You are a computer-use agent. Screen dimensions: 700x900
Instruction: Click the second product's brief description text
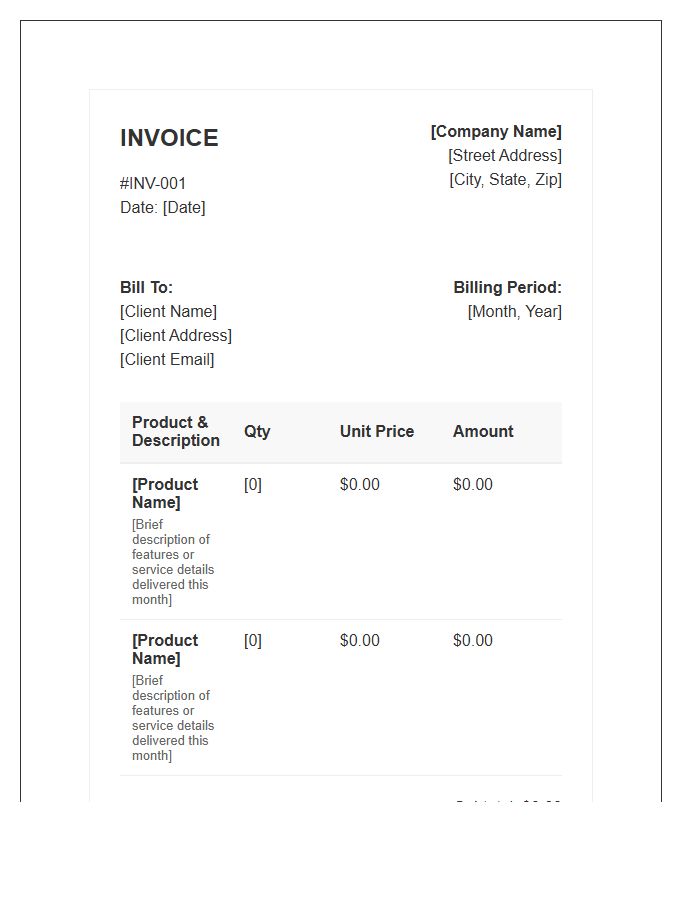173,718
